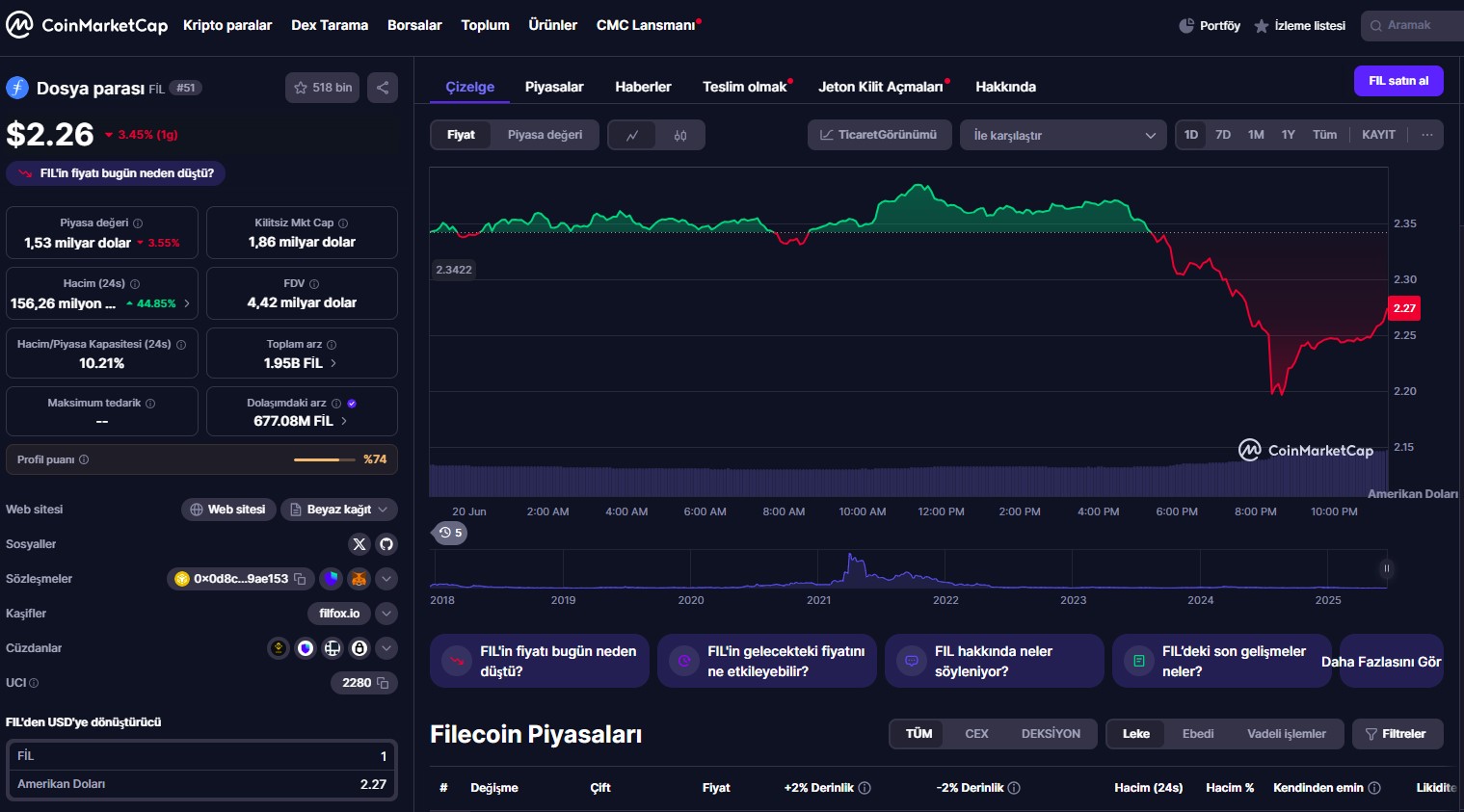
Task: Show info for Maksimum tedarik
Action: (150, 404)
